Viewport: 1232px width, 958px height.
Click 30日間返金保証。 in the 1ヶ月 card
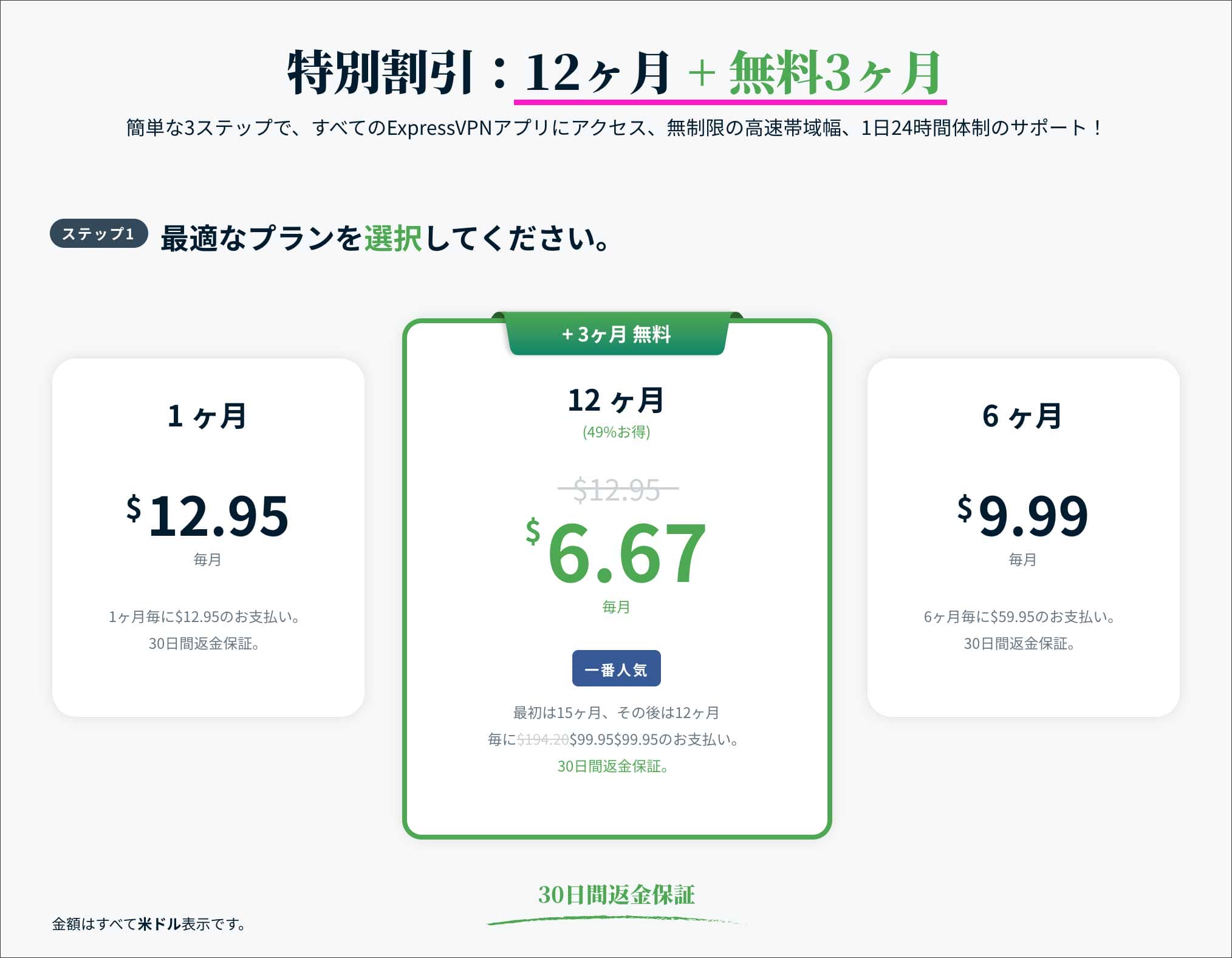205,644
